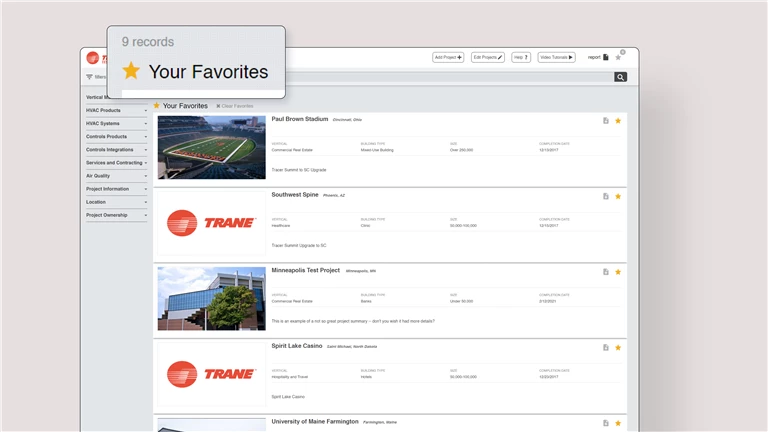The width and height of the screenshot is (768, 432).
Task: Expand the Location filter
Action: pyautogui.click(x=116, y=202)
